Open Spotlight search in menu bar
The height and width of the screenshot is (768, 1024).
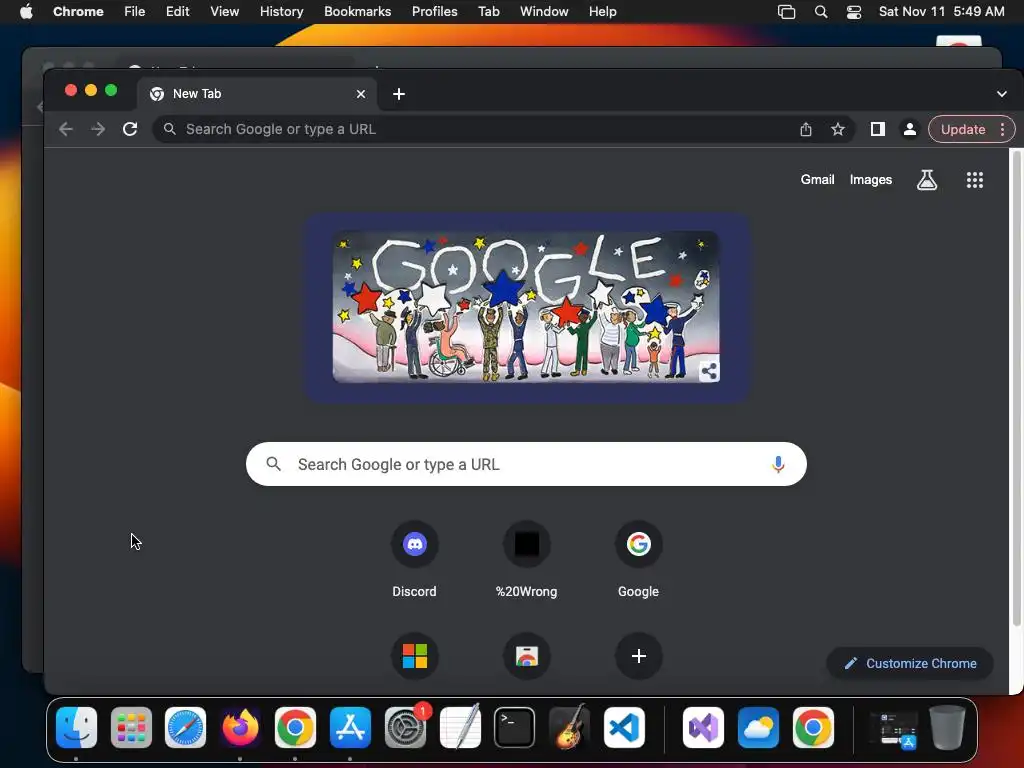click(x=821, y=12)
